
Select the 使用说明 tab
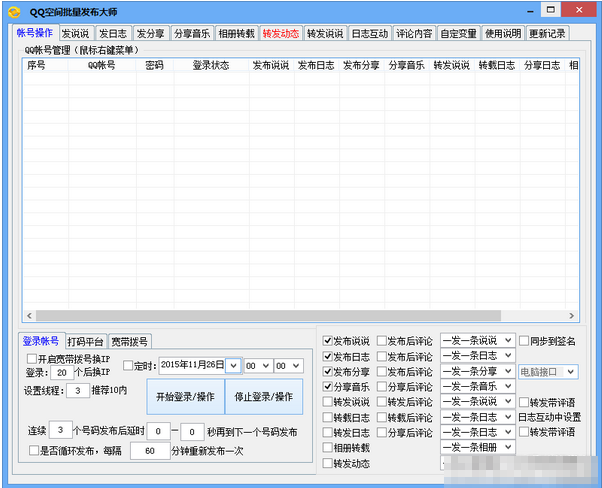click(503, 33)
